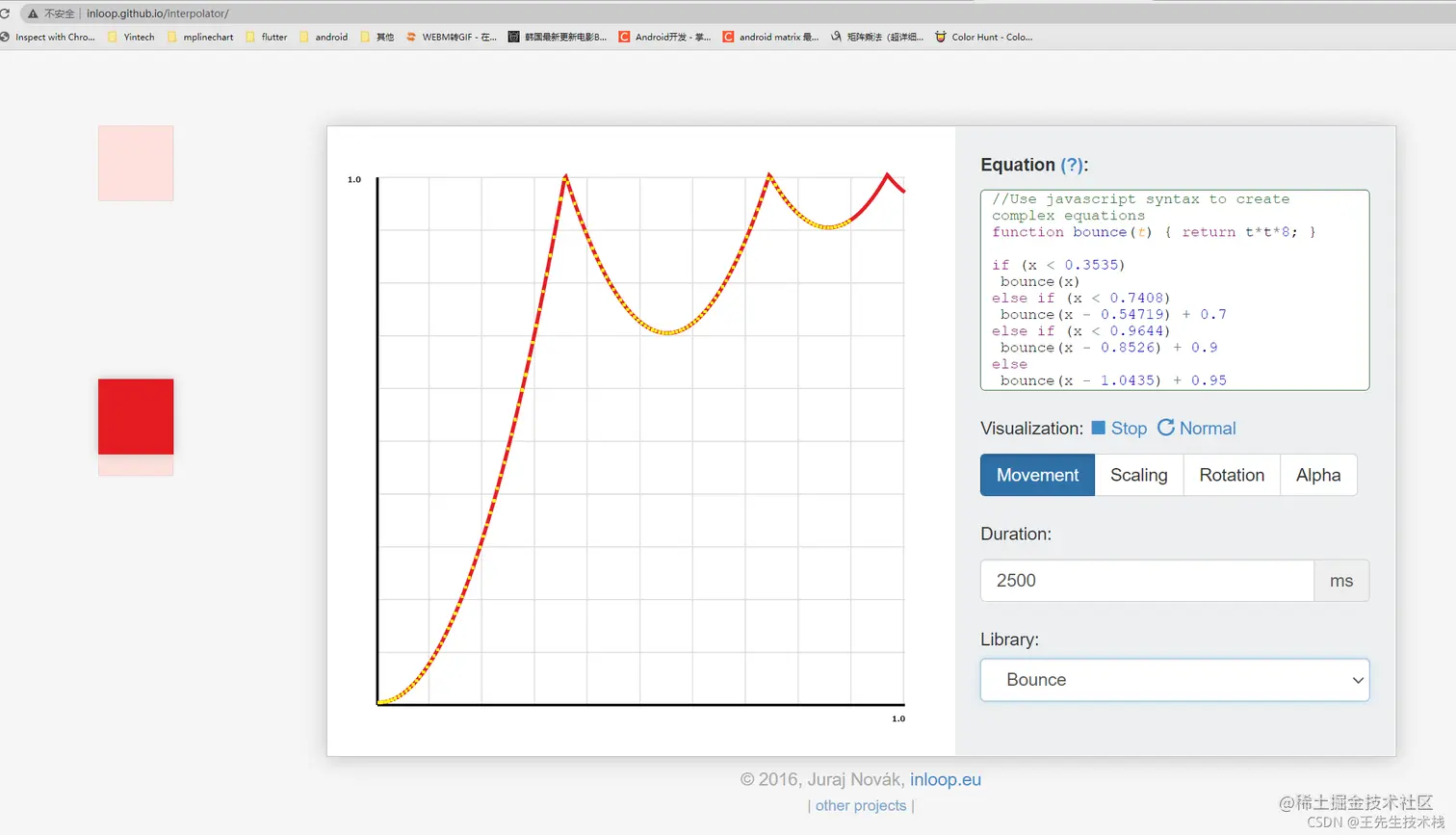
Task: Click the browser reload icon
Action: pyautogui.click(x=5, y=13)
